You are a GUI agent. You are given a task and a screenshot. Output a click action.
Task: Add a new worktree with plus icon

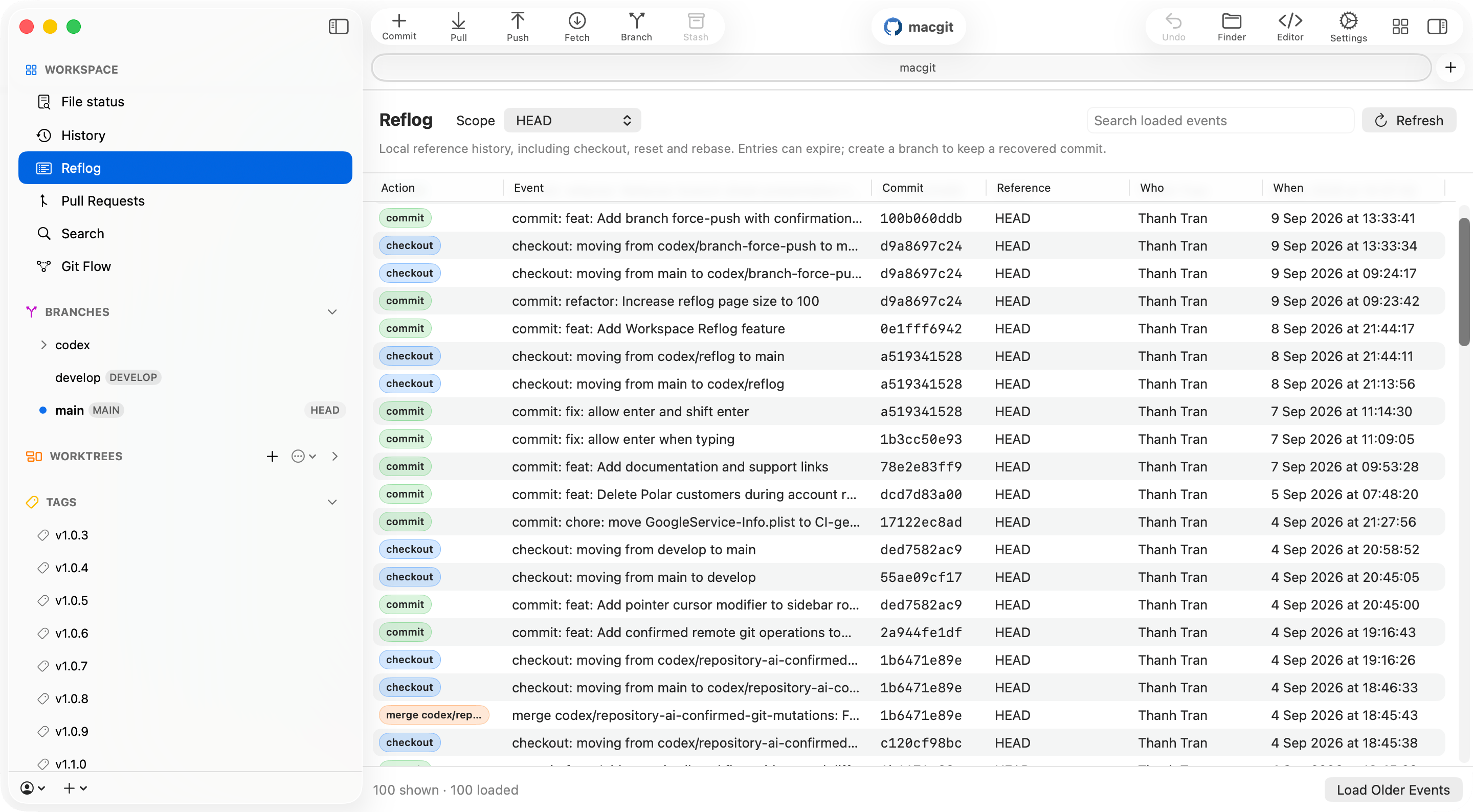click(272, 456)
